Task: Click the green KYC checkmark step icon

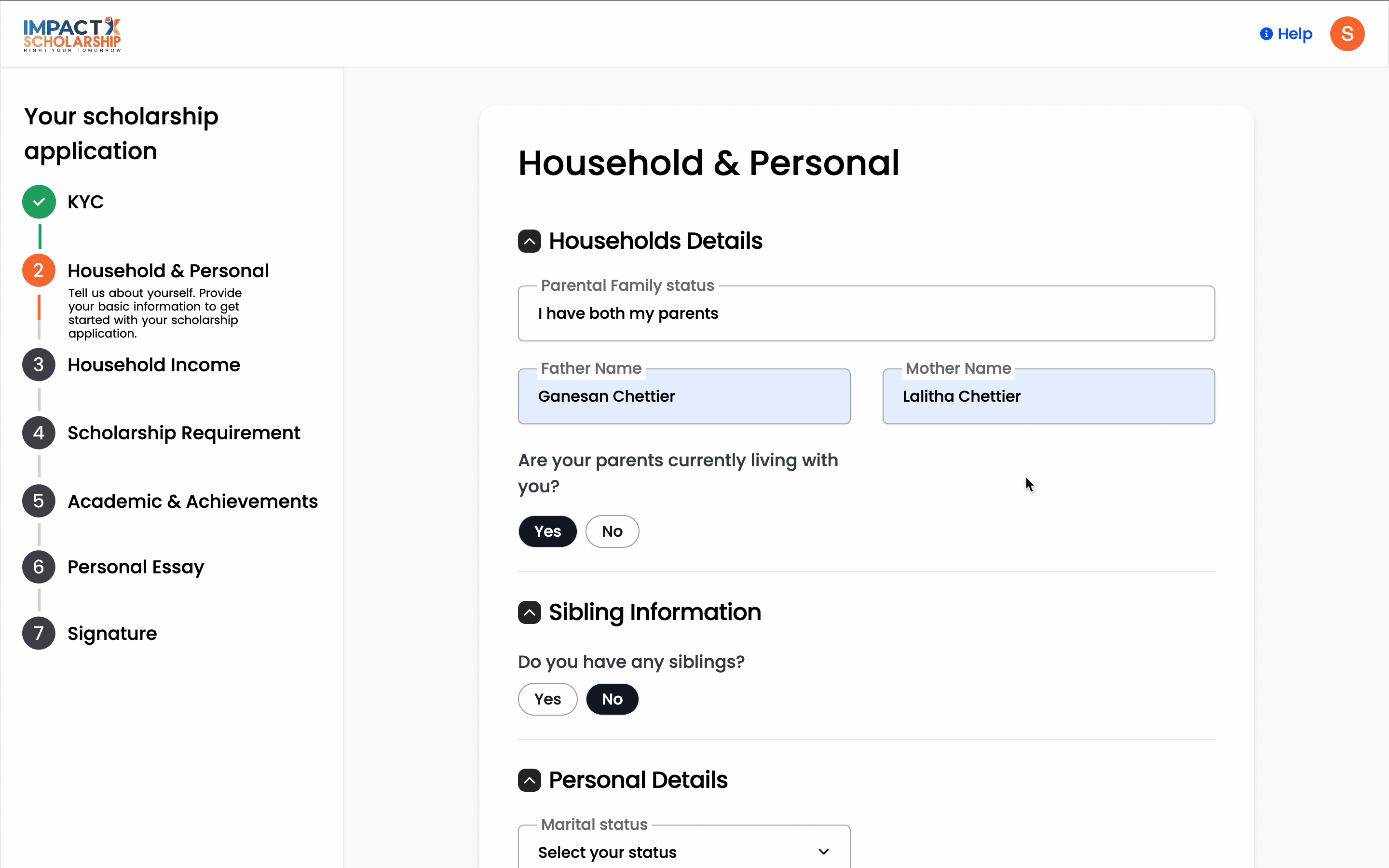Action: point(39,202)
